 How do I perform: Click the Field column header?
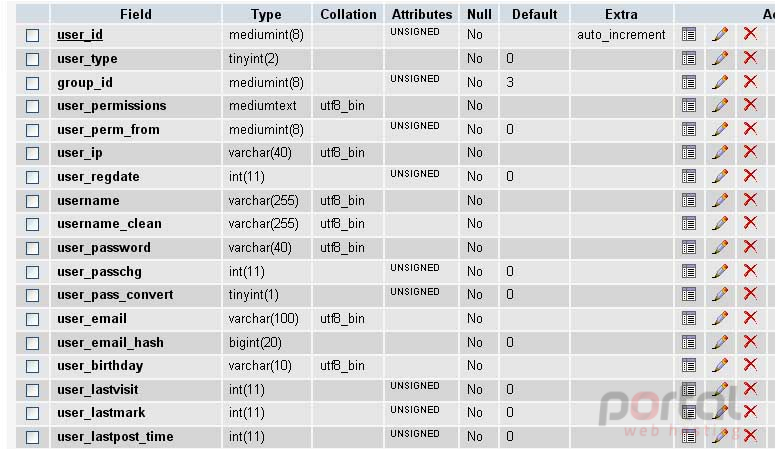coord(136,14)
